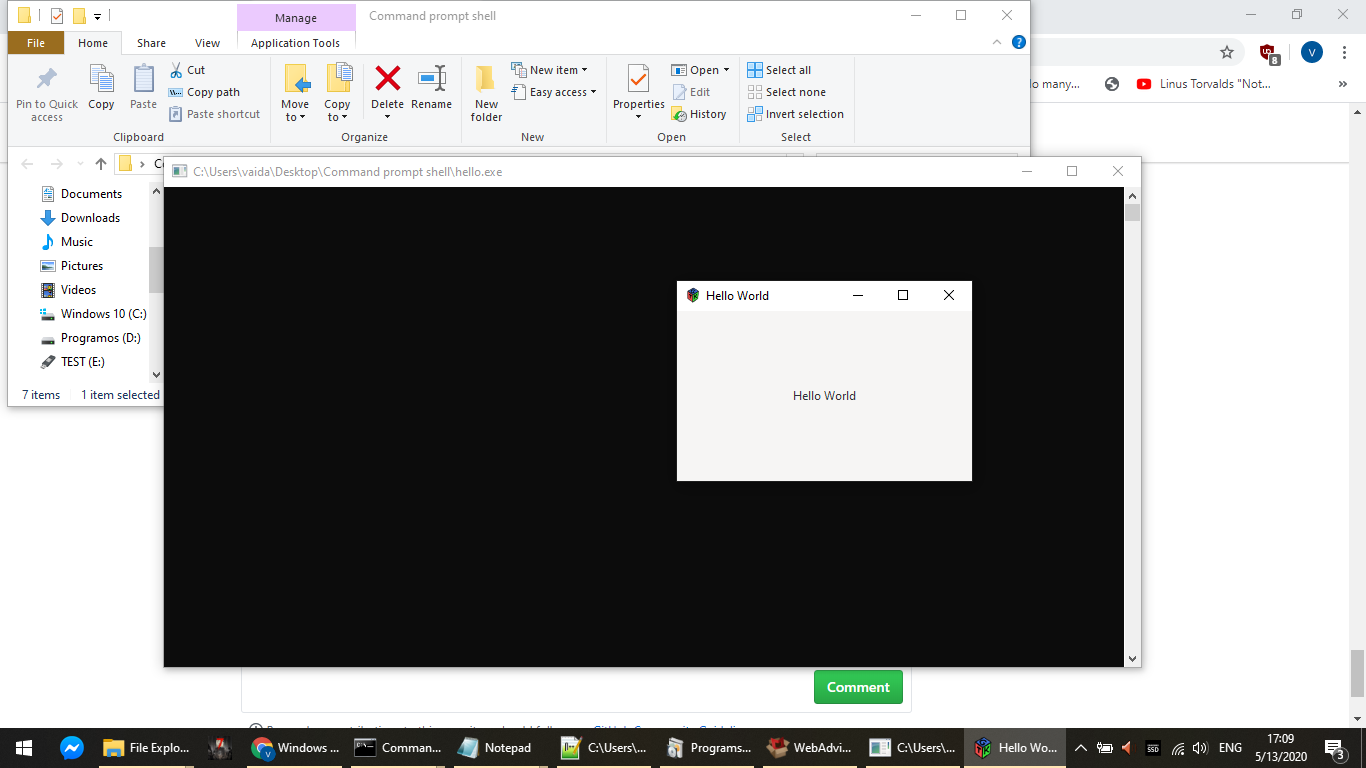Click ENG language indicator in taskbar
This screenshot has height=768, width=1366.
coord(1230,748)
